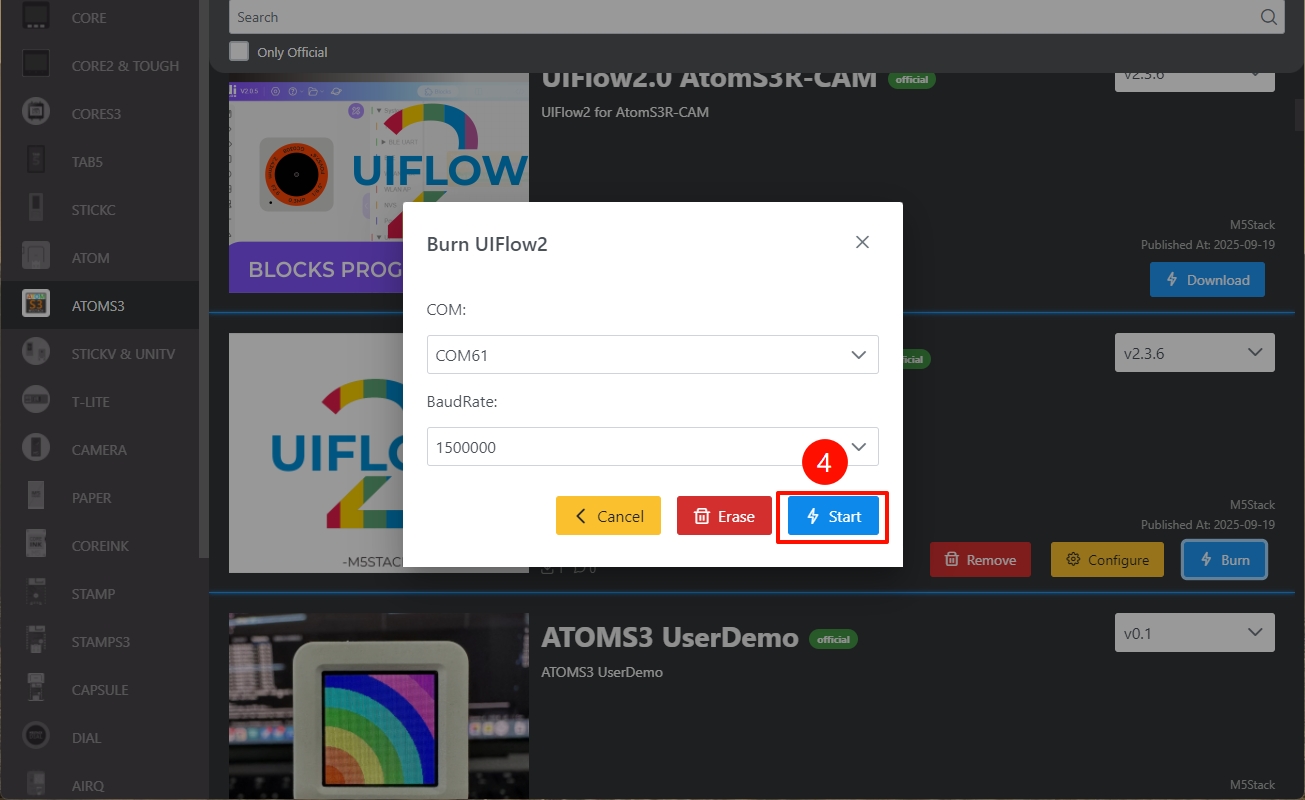Click the "UIFlow2 for AtomS3R-CAM" description

pyautogui.click(x=625, y=112)
